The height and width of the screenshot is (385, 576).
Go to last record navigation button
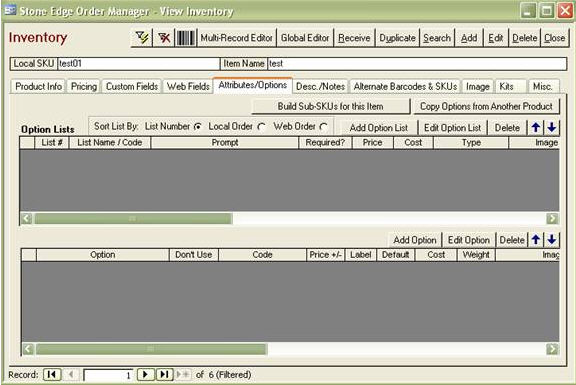[165, 374]
